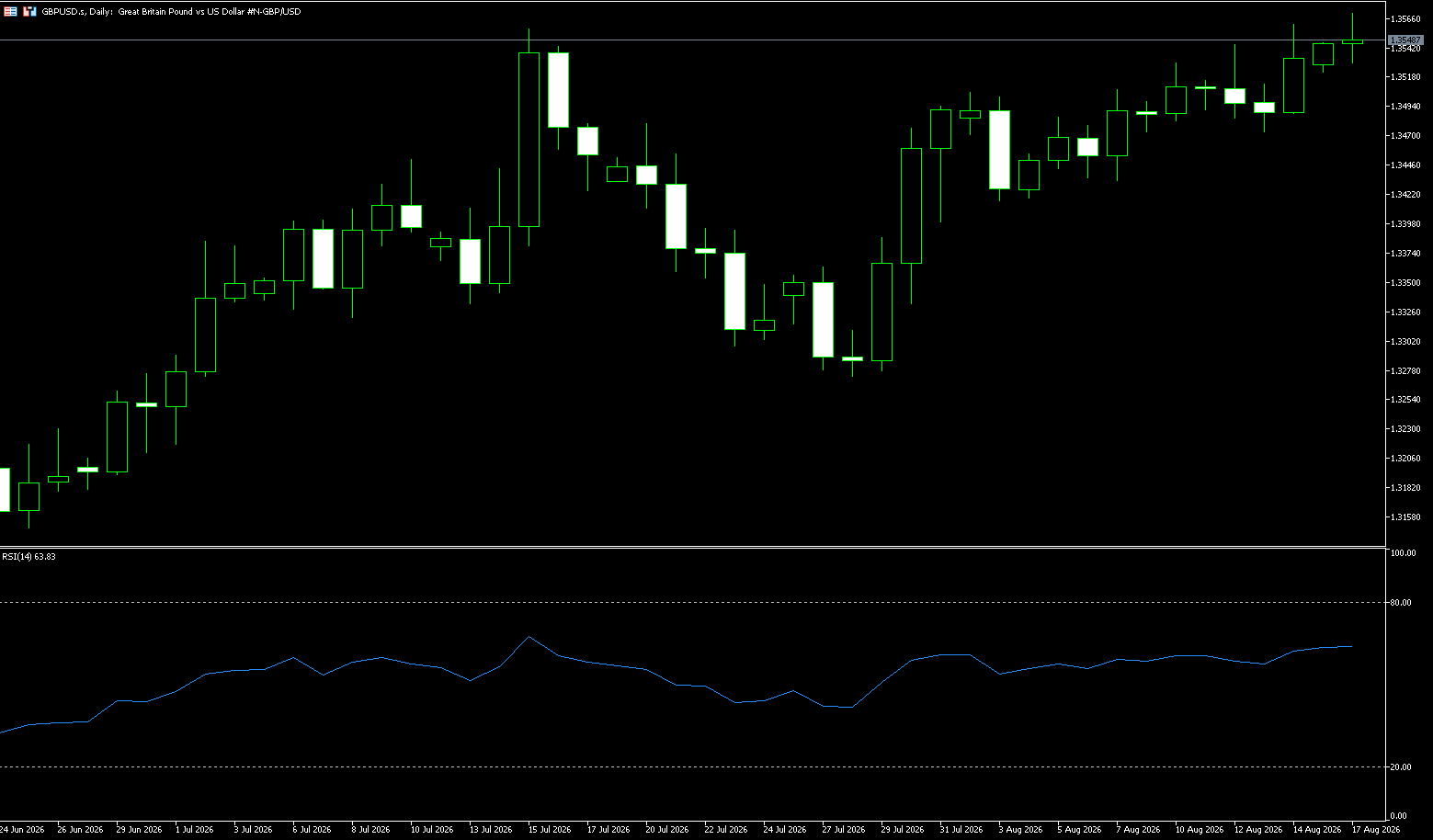Click the 1 Jul 2026 time axis label
Viewport: 1433px width, 840px height.
(x=194, y=830)
